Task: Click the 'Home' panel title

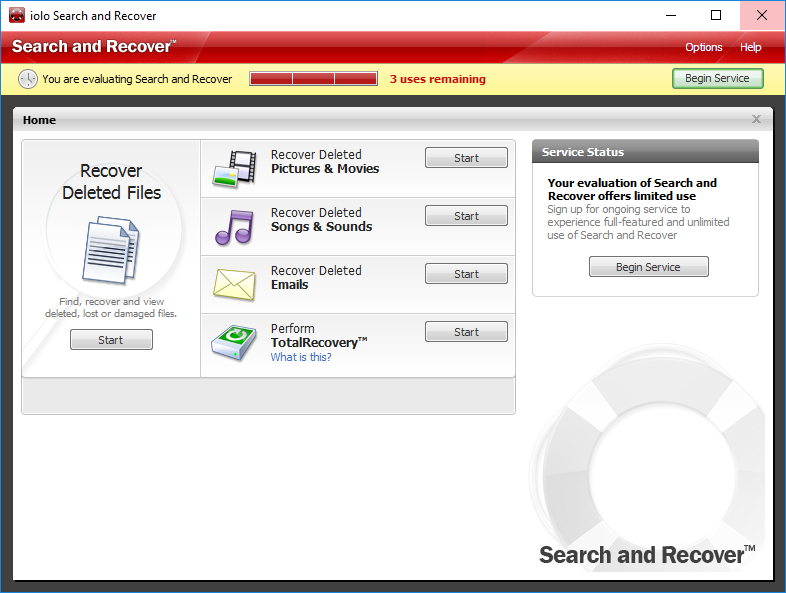Action: 39,120
